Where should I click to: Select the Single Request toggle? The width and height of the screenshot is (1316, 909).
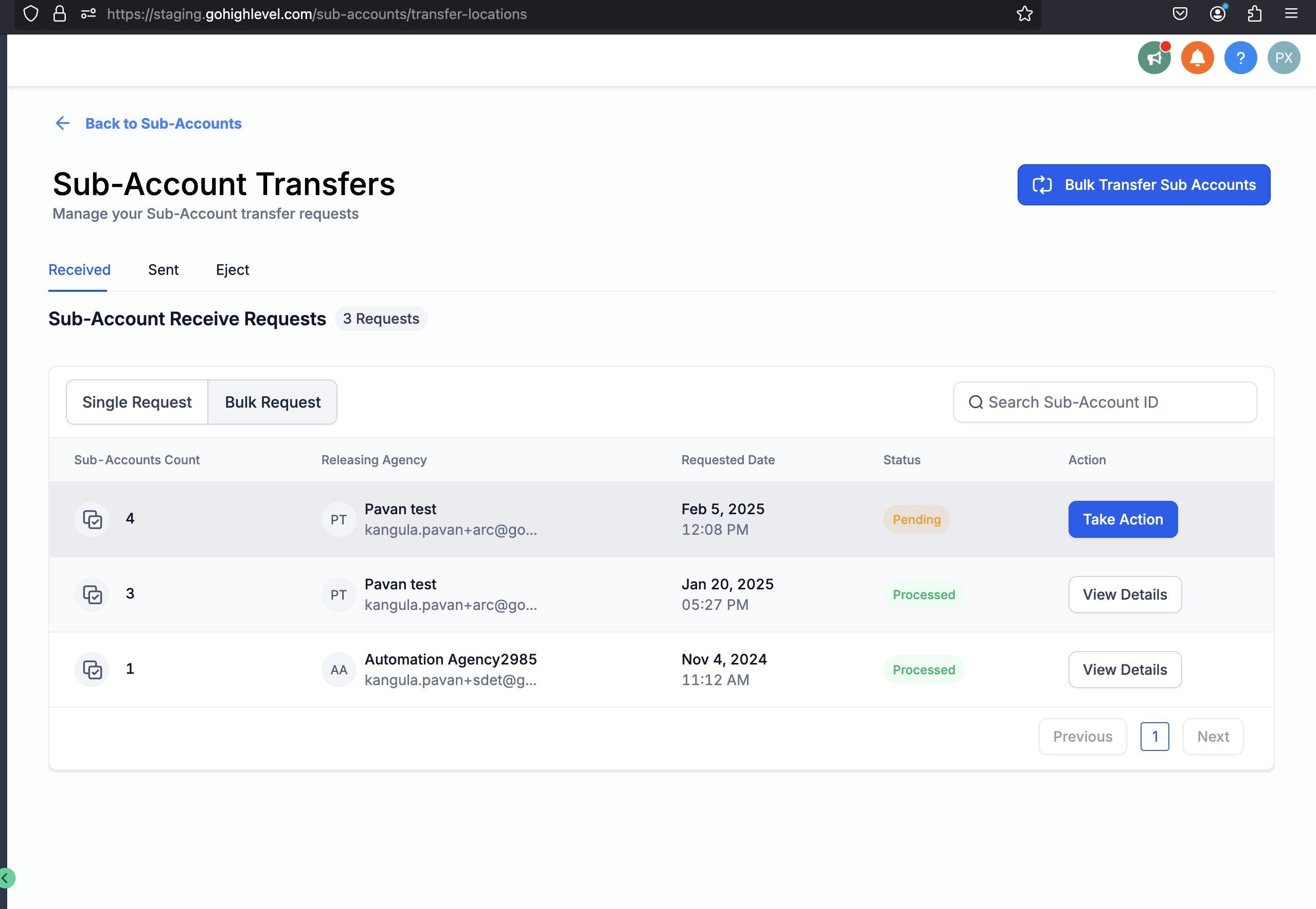coord(137,402)
